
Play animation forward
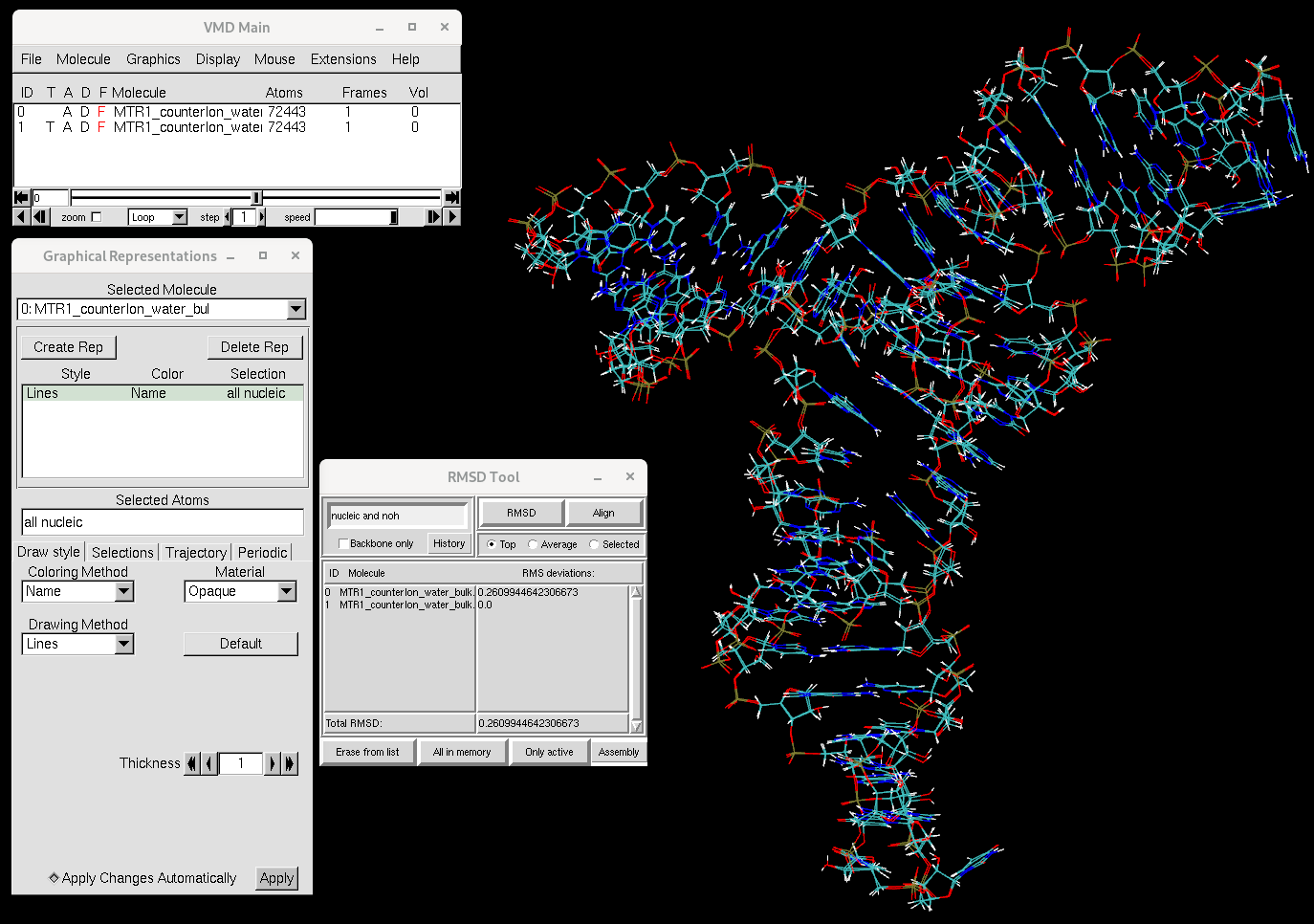pyautogui.click(x=452, y=217)
